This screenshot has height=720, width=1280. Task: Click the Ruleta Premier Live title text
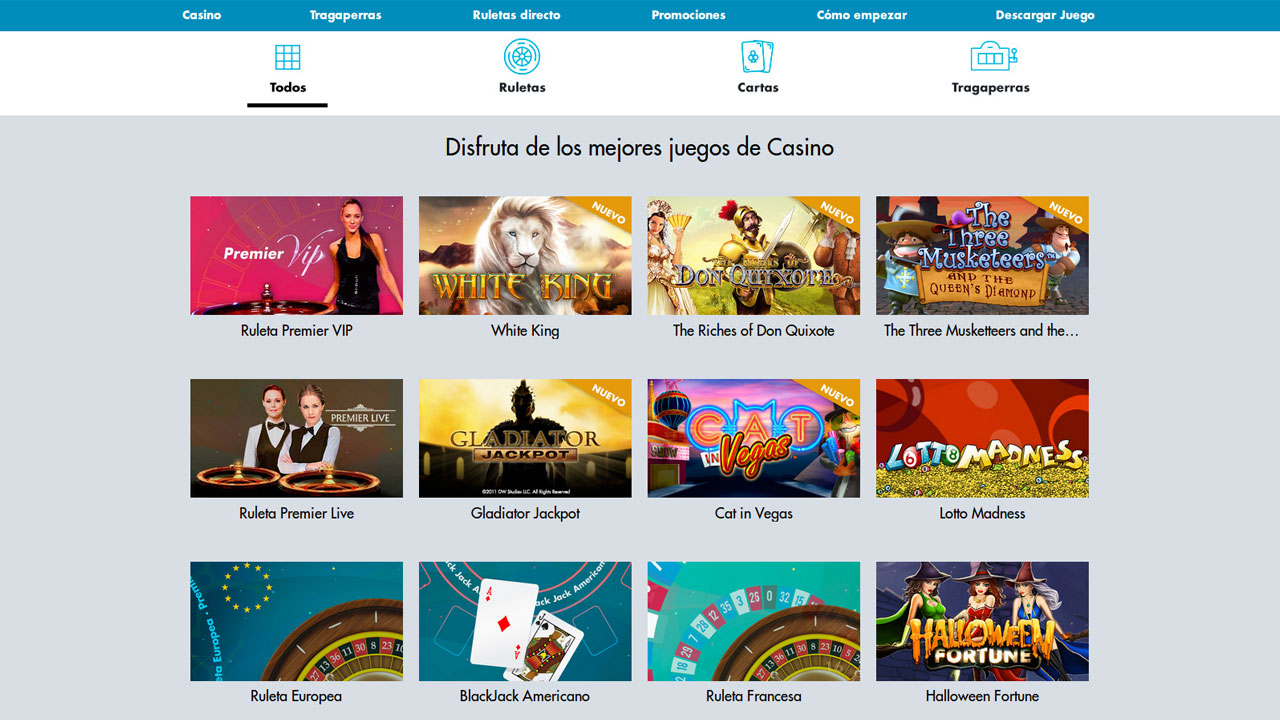[296, 513]
